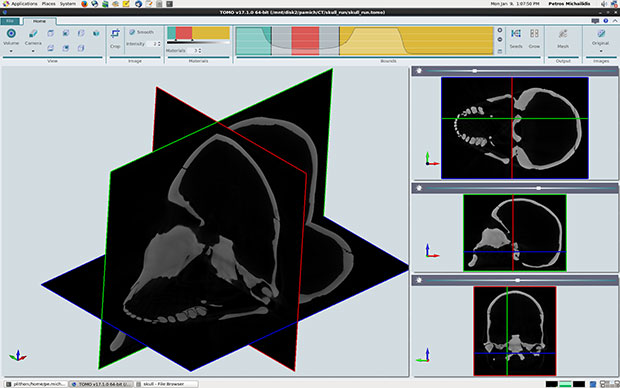Click the Volume view icon
Image resolution: width=620 pixels, height=388 pixels.
pyautogui.click(x=11, y=34)
